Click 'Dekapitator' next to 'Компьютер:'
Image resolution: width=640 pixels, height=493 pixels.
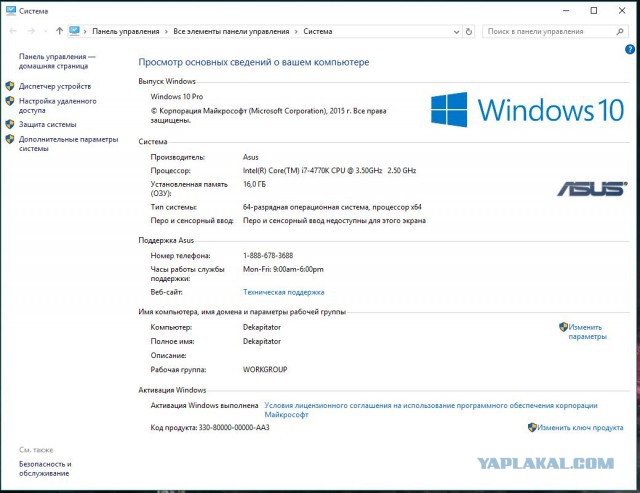point(262,327)
